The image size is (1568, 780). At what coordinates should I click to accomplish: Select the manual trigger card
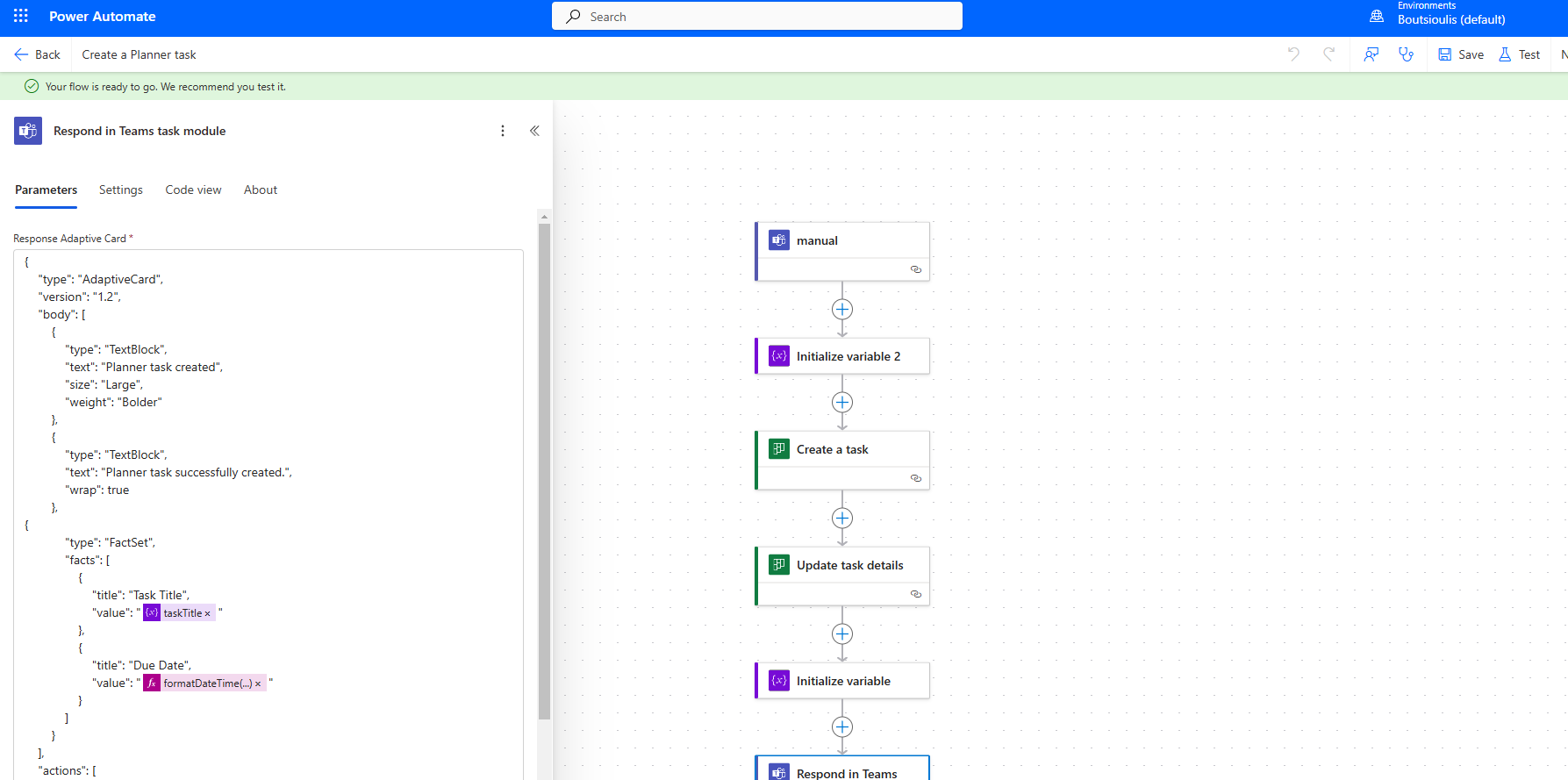tap(842, 251)
